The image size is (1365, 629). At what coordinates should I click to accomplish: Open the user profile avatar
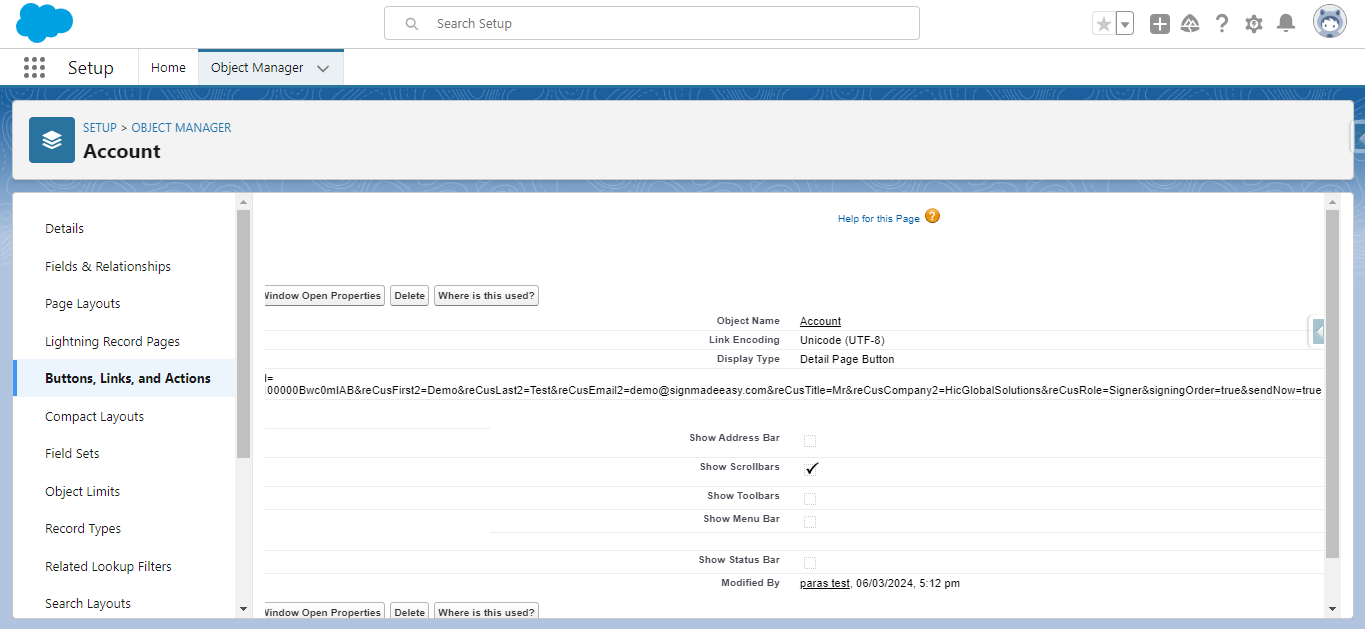click(x=1330, y=22)
